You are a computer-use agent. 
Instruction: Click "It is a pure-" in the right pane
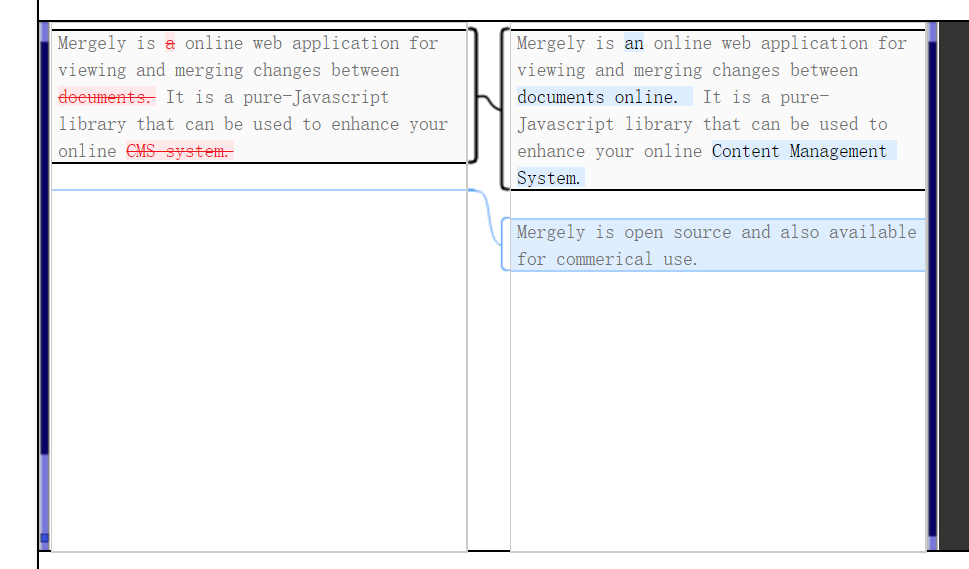click(766, 98)
